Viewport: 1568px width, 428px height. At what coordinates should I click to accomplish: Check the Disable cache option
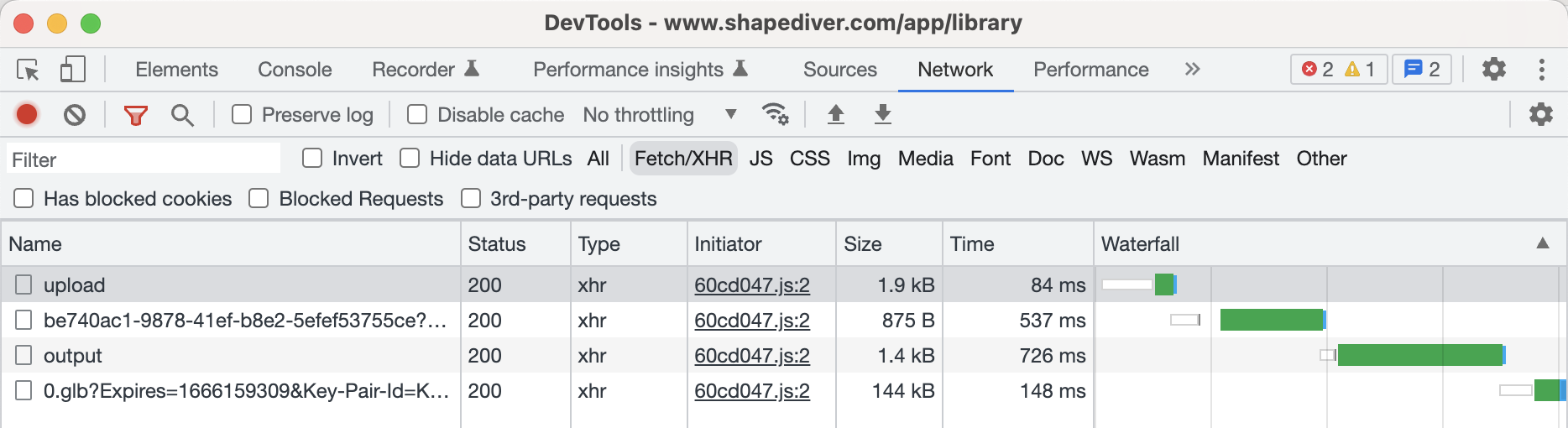point(417,114)
